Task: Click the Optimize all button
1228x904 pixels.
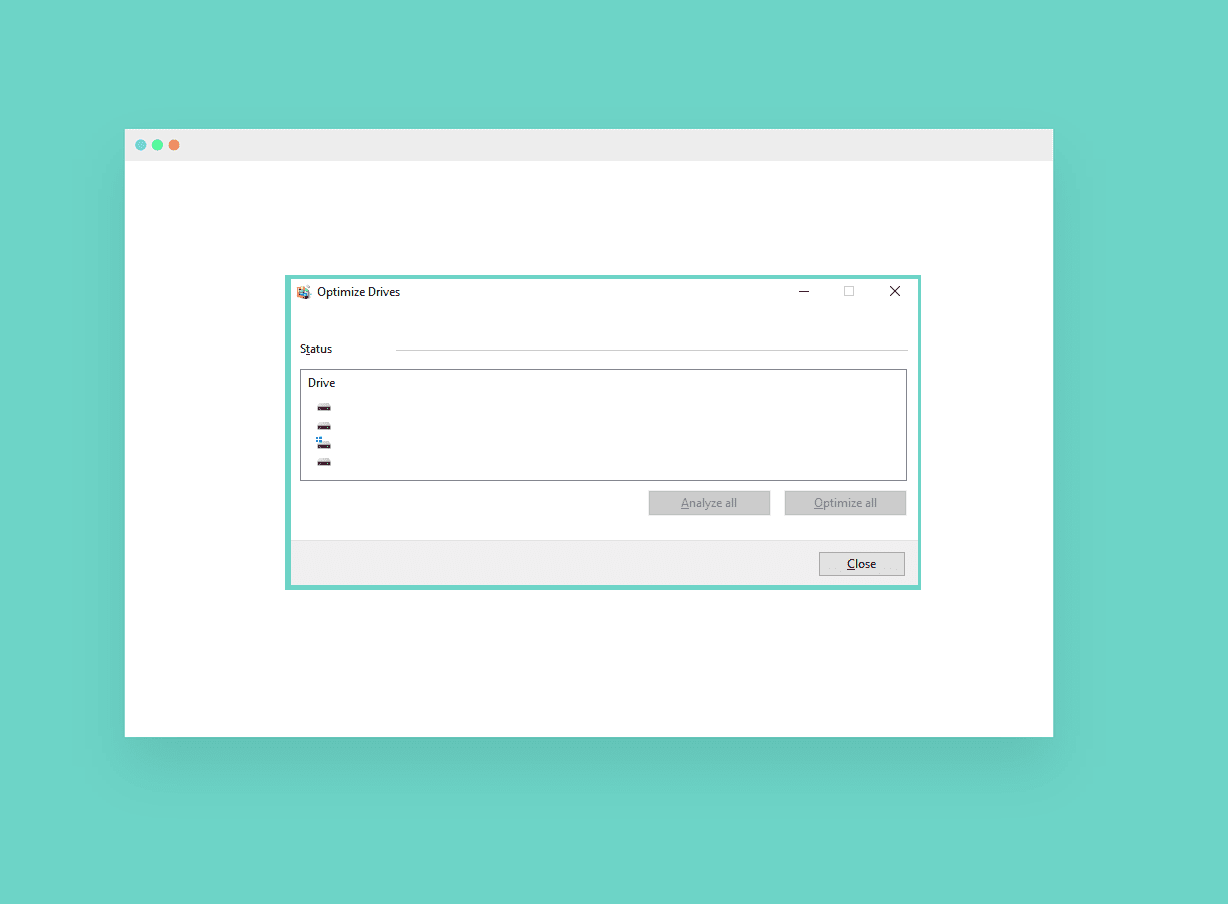Action: click(845, 503)
